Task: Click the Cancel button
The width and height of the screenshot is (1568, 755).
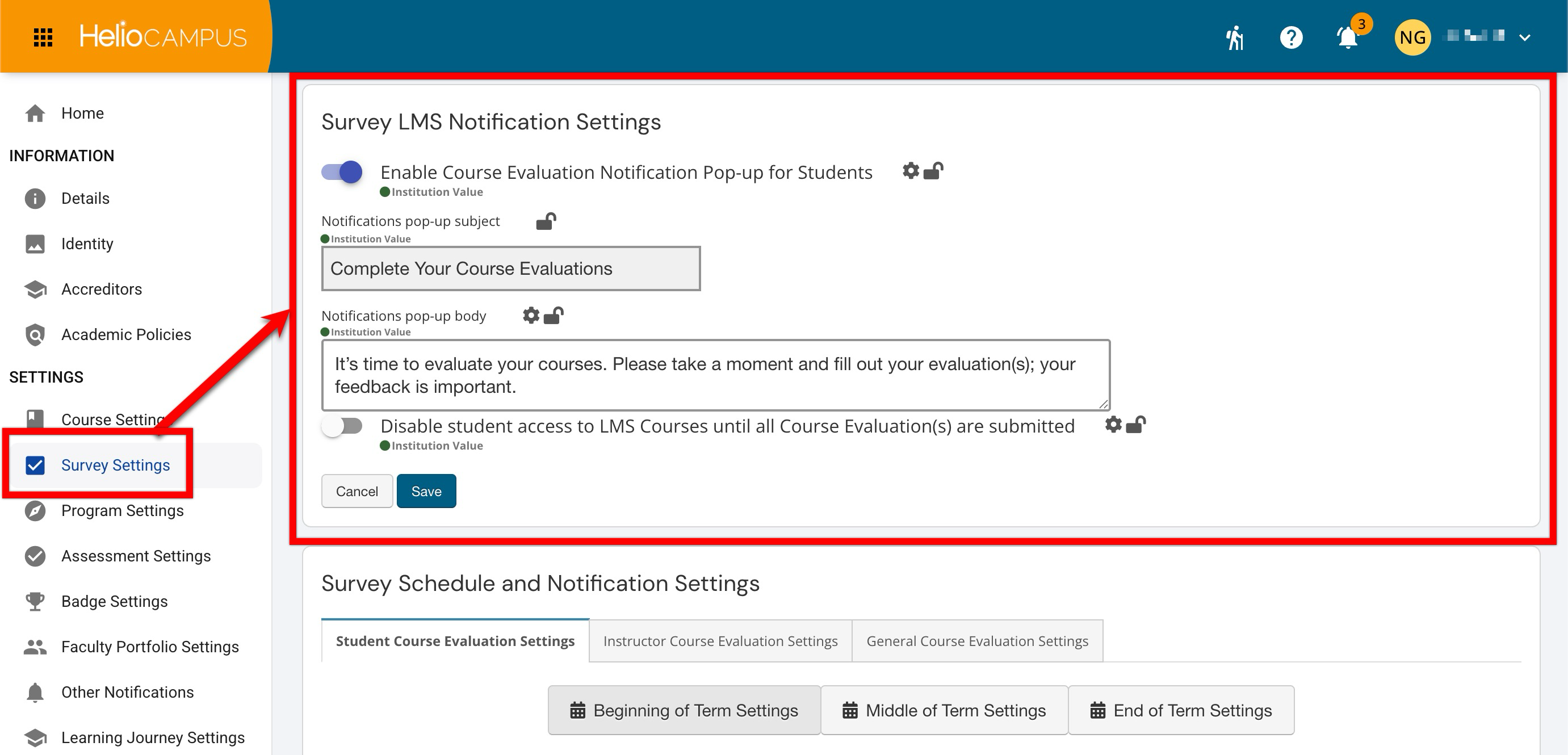Action: [x=357, y=490]
